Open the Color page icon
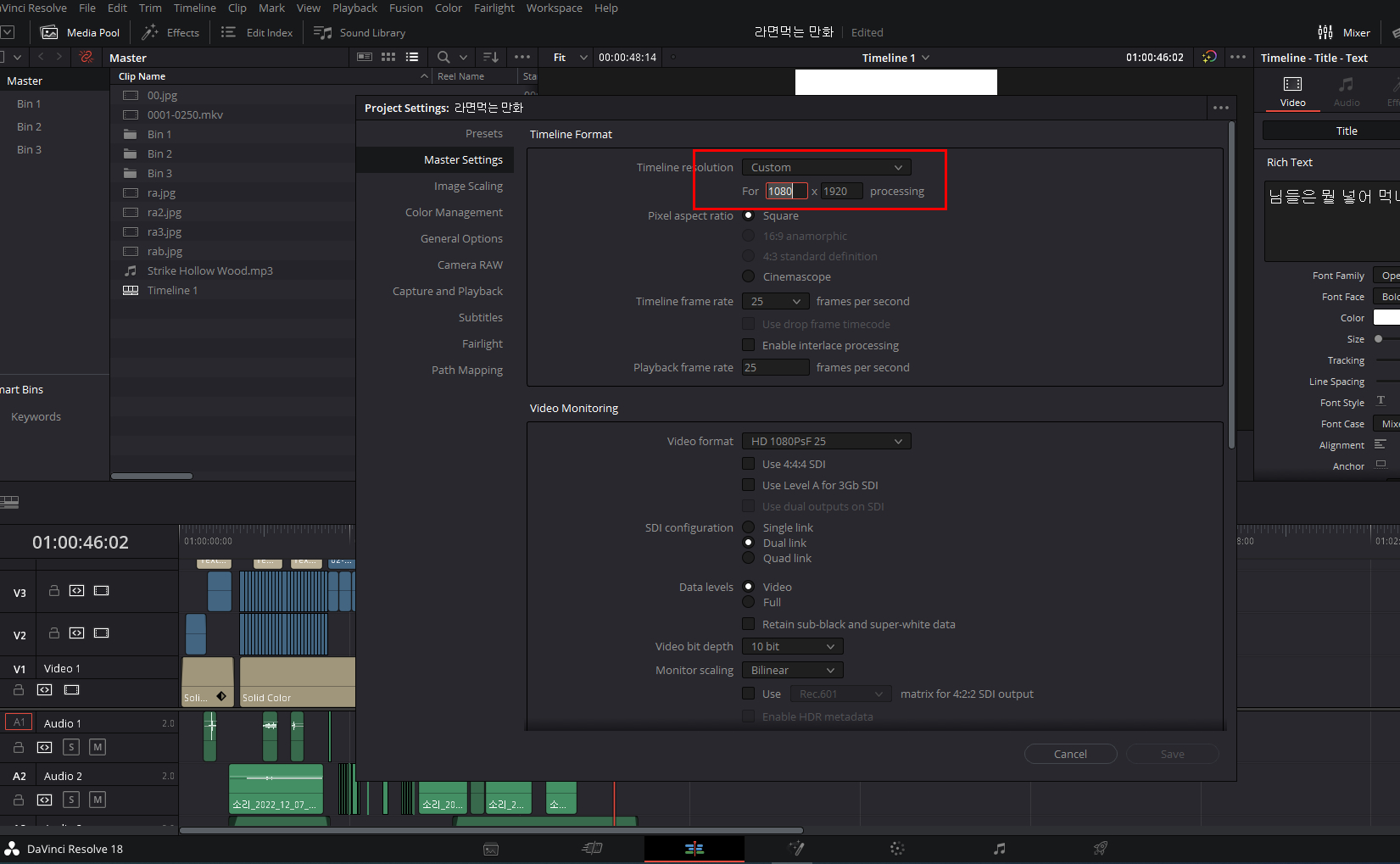The height and width of the screenshot is (864, 1400). 897,848
